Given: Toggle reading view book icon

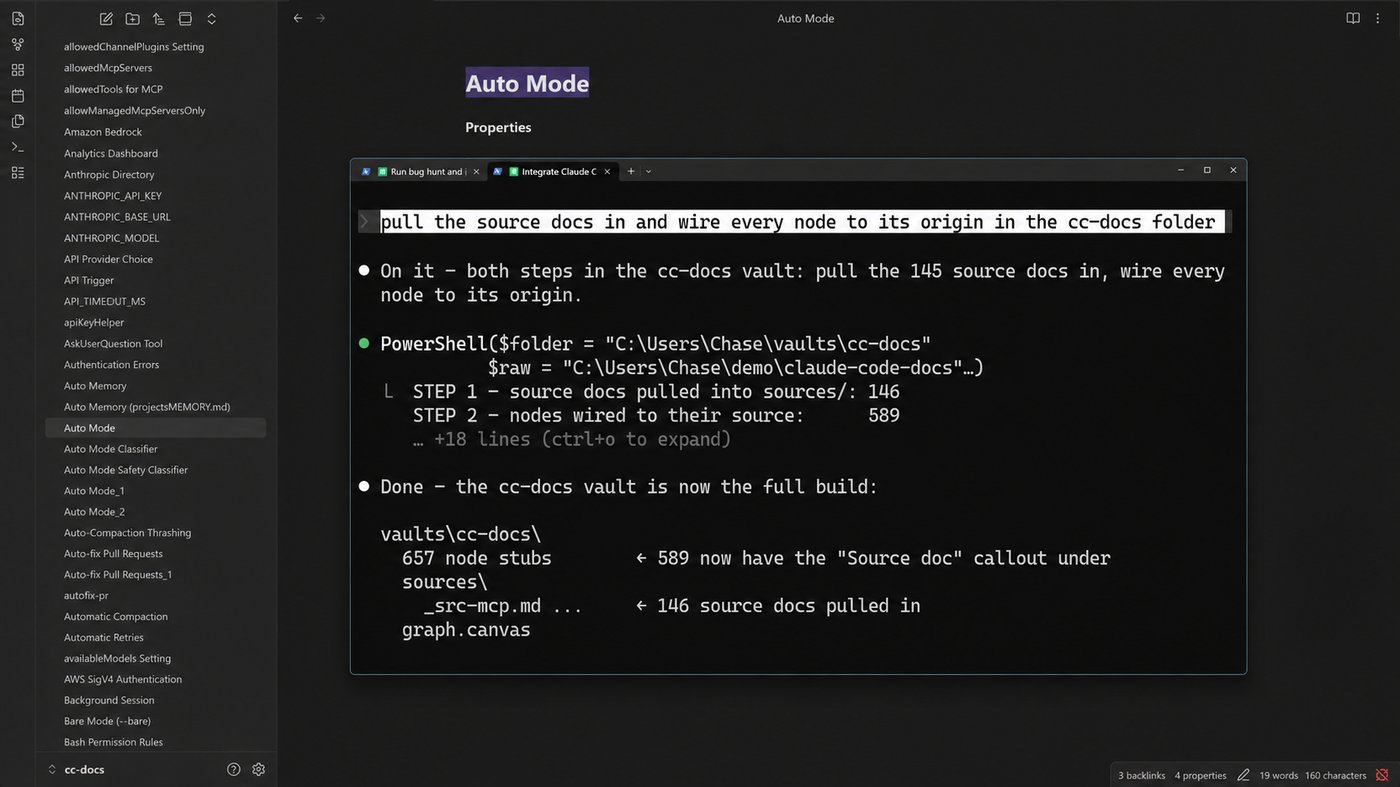Looking at the screenshot, I should click(1353, 18).
